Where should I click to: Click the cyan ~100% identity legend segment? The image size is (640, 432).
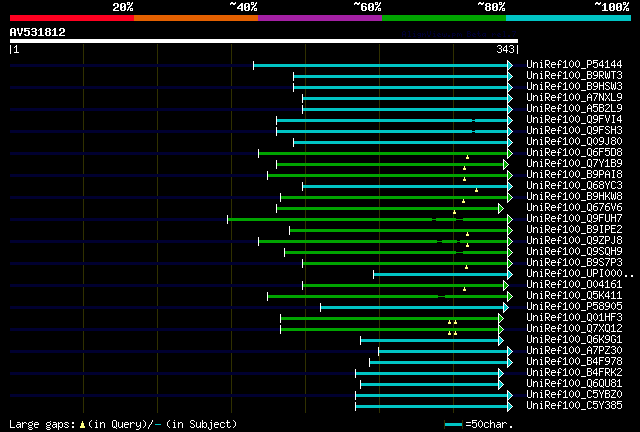tap(568, 18)
